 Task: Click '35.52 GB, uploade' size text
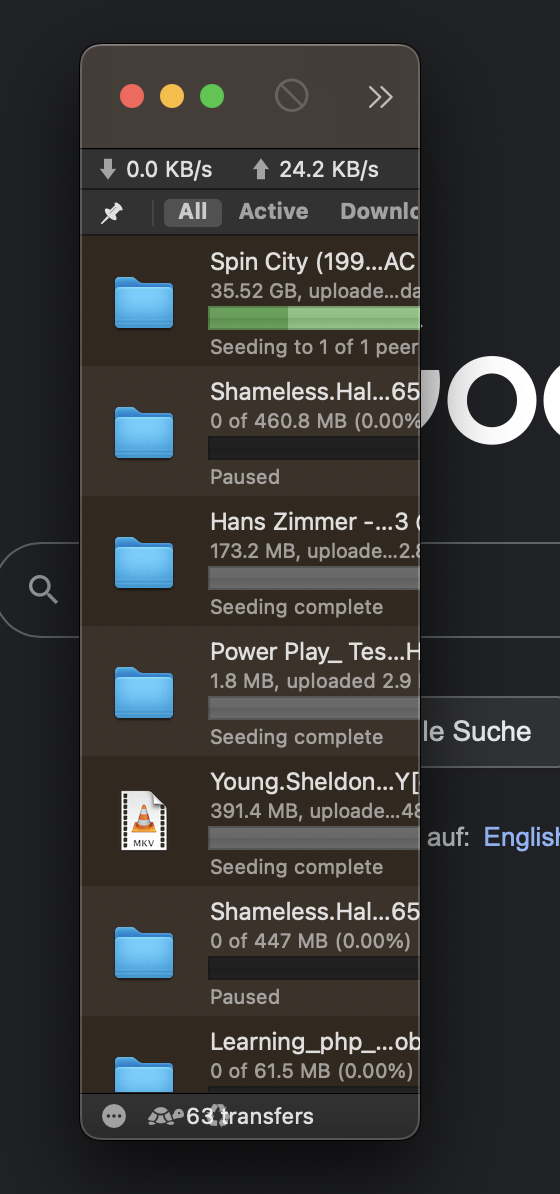[x=314, y=291]
